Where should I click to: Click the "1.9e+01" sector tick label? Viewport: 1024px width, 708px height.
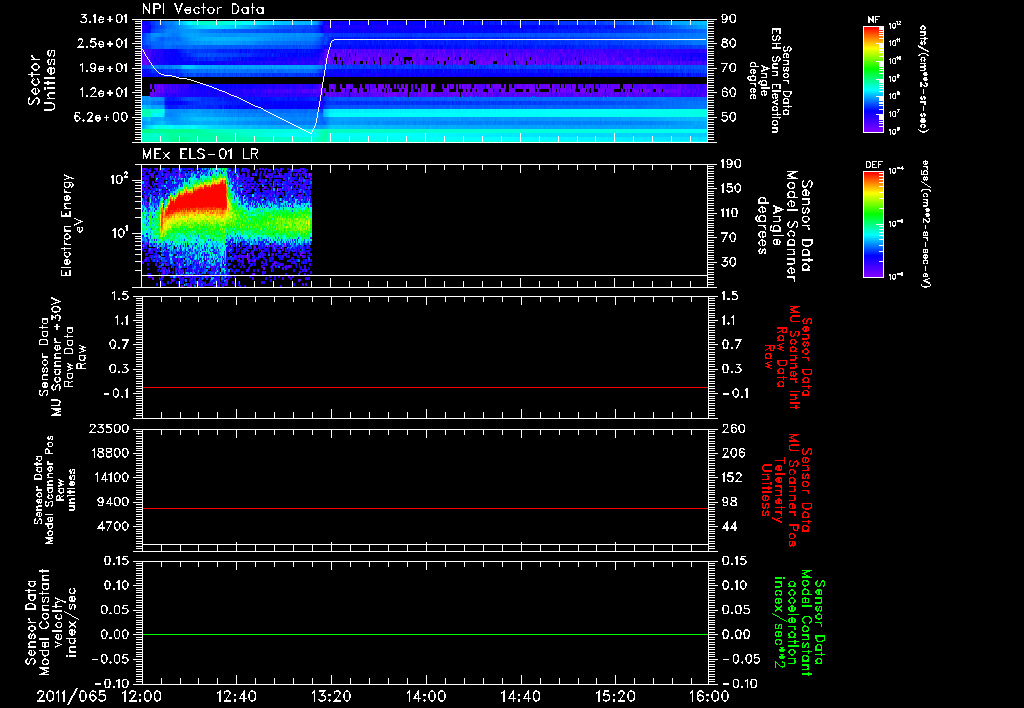coord(104,68)
